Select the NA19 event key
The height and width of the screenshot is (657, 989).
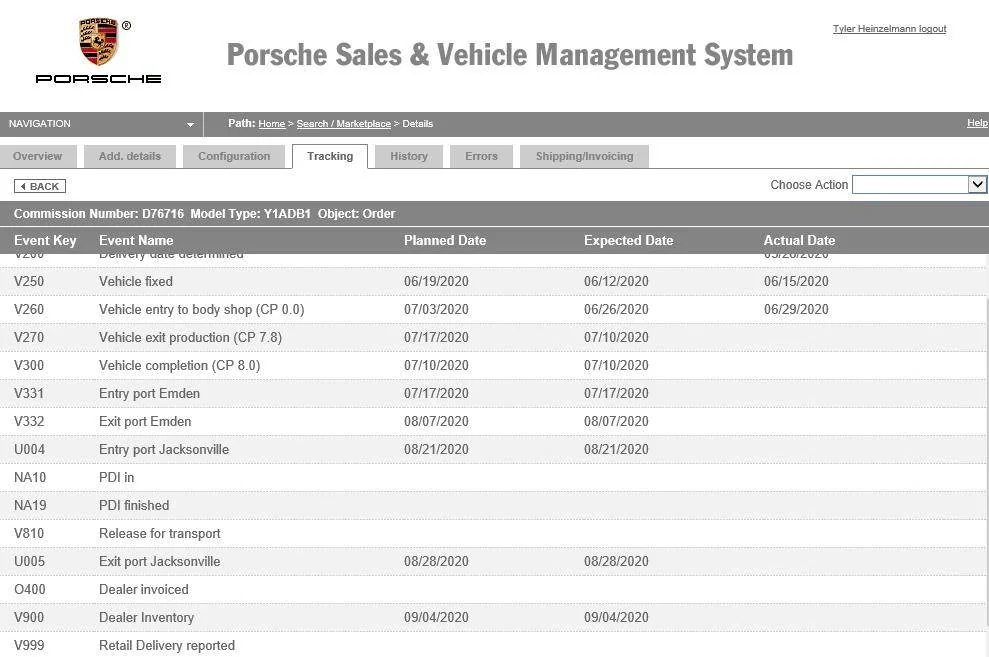click(x=30, y=506)
